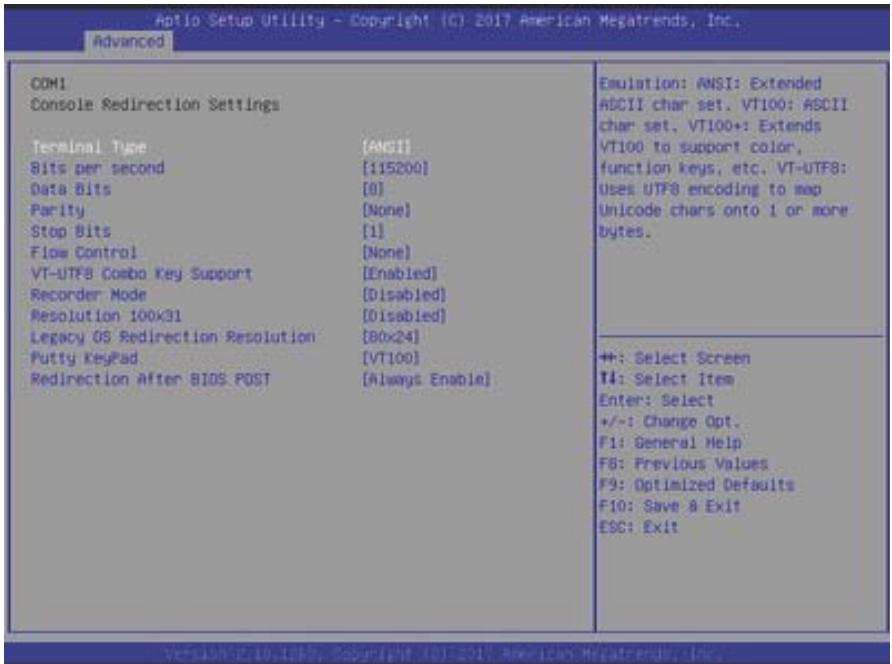Select the Stop Bits setting

[71, 232]
